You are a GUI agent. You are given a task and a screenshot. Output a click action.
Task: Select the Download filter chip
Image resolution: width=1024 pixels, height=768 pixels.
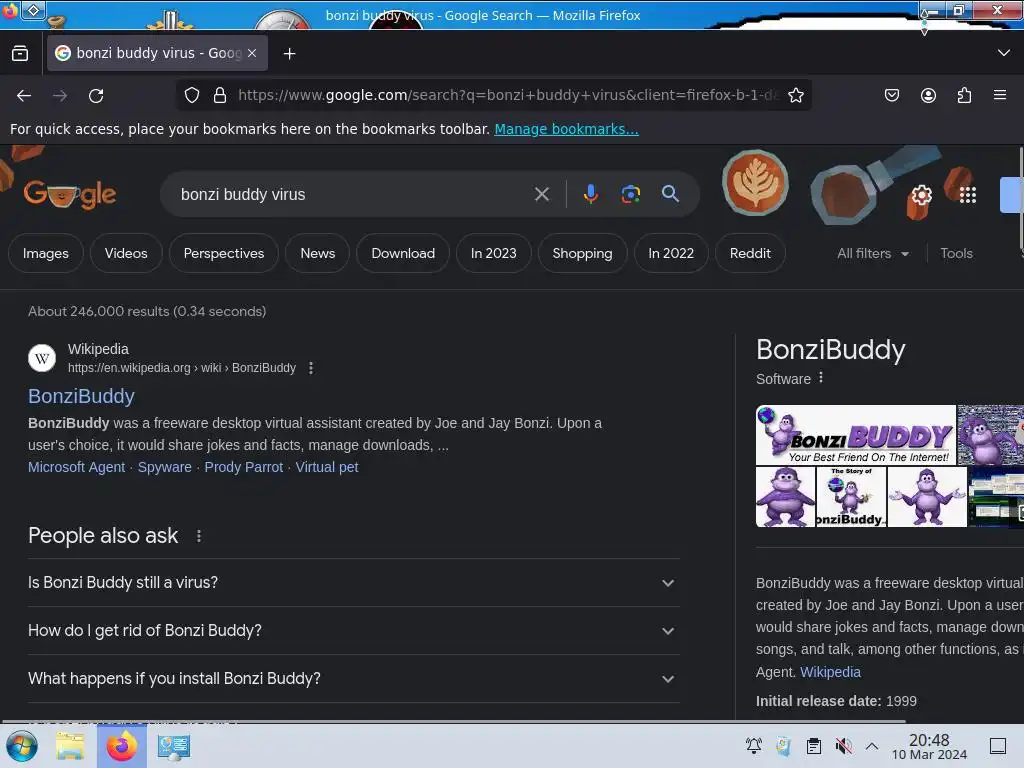(x=403, y=253)
